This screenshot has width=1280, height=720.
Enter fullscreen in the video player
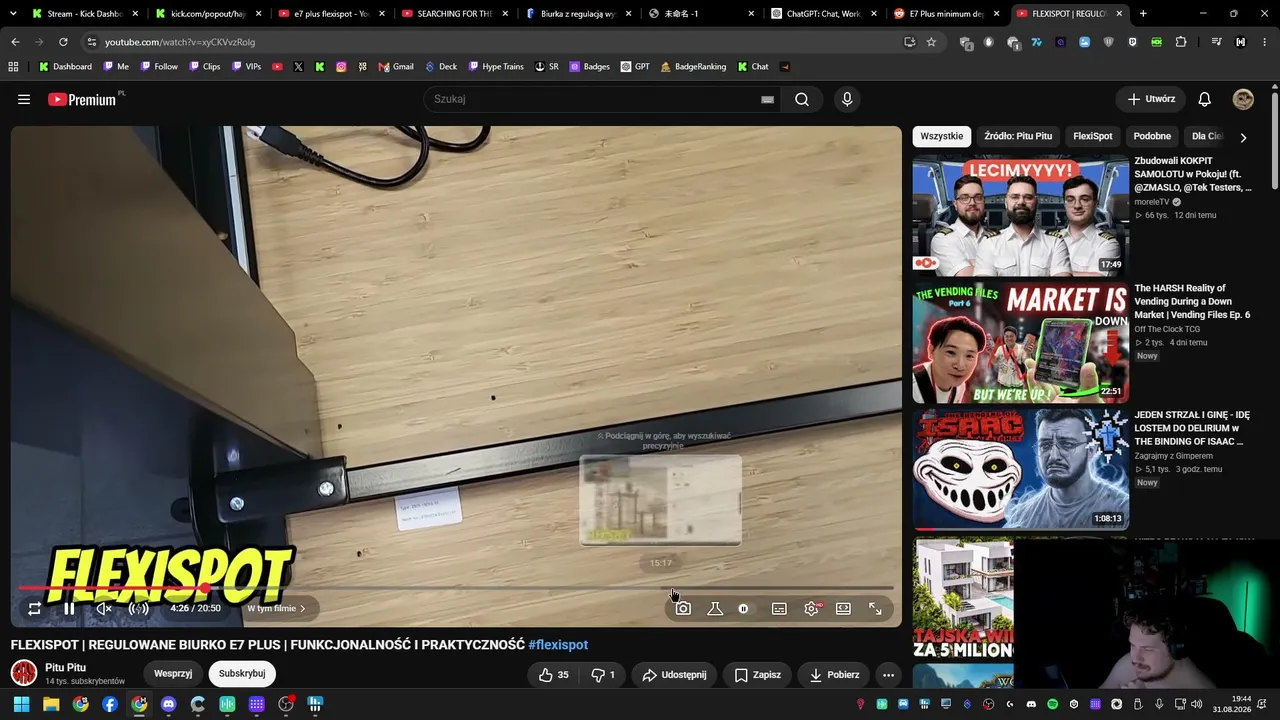[875, 608]
